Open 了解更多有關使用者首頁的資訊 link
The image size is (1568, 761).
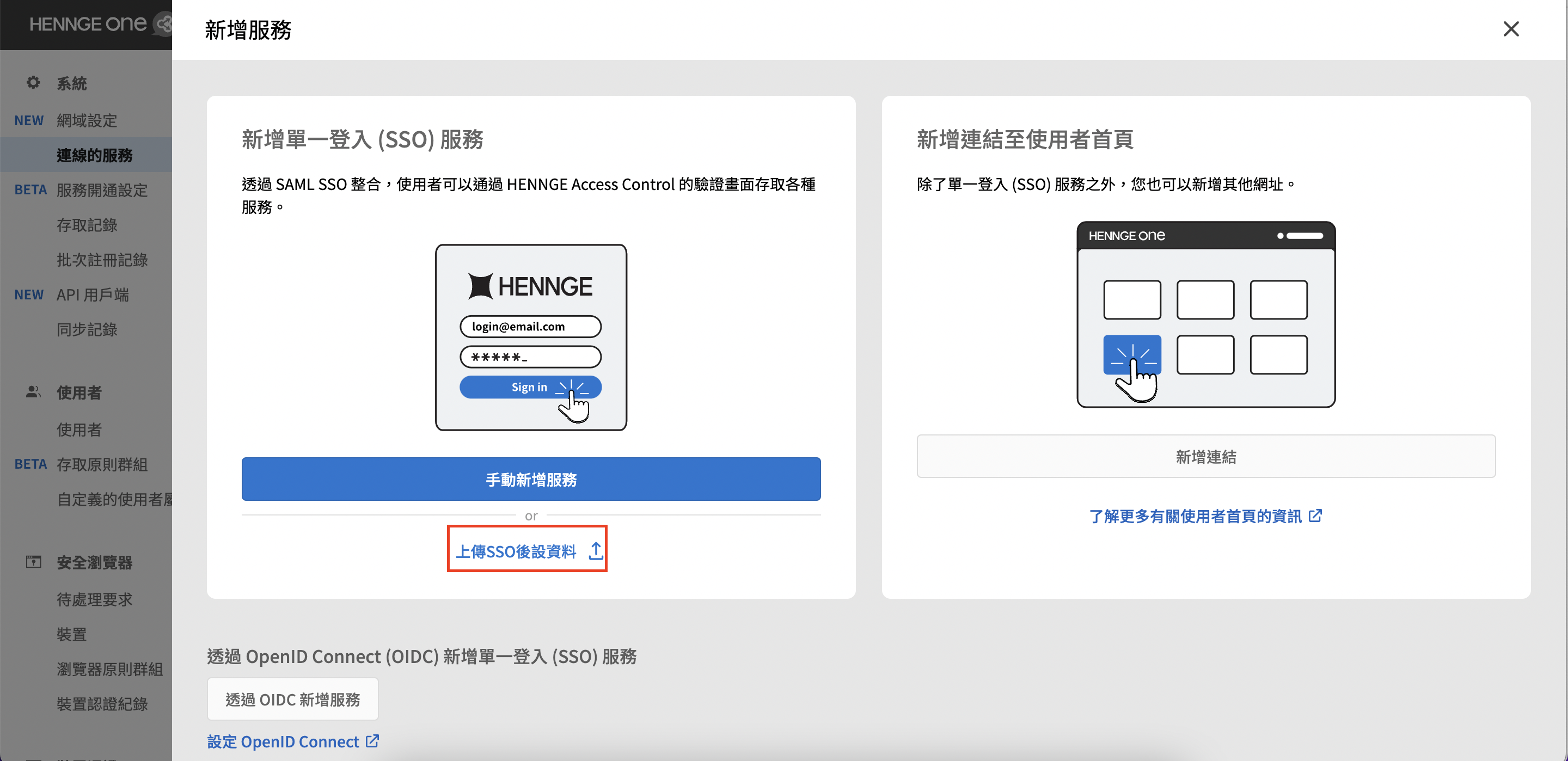(x=1195, y=516)
